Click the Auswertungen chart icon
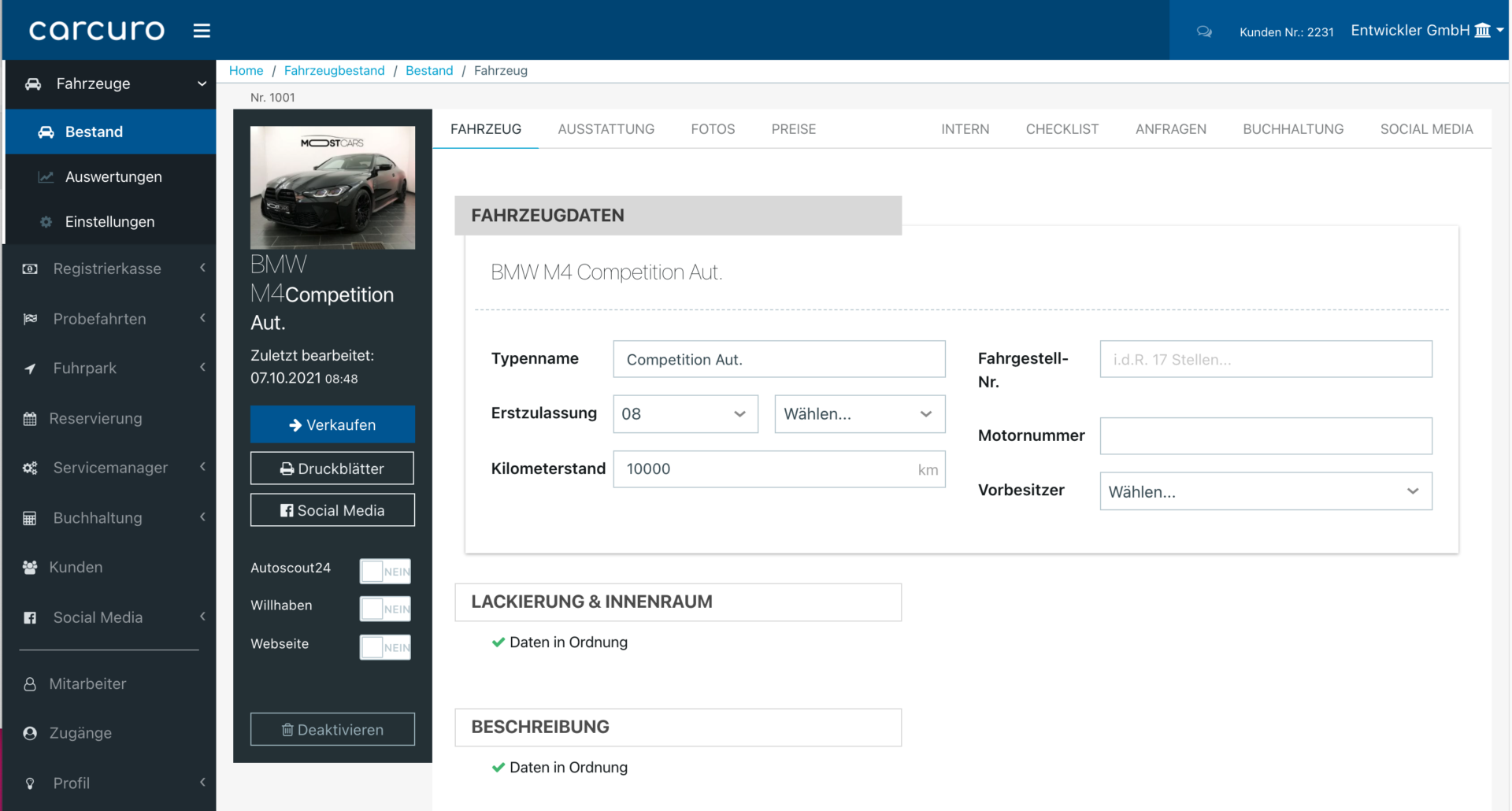 click(46, 177)
